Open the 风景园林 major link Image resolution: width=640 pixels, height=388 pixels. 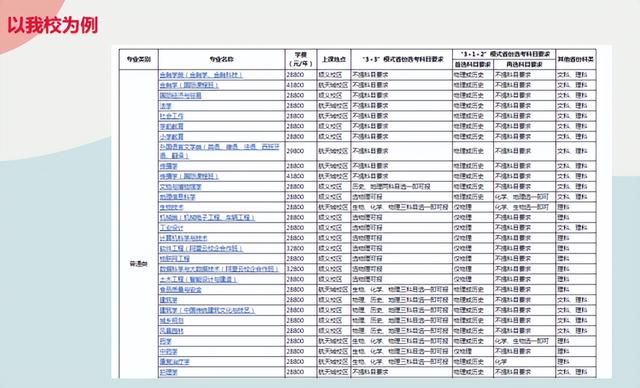click(171, 331)
